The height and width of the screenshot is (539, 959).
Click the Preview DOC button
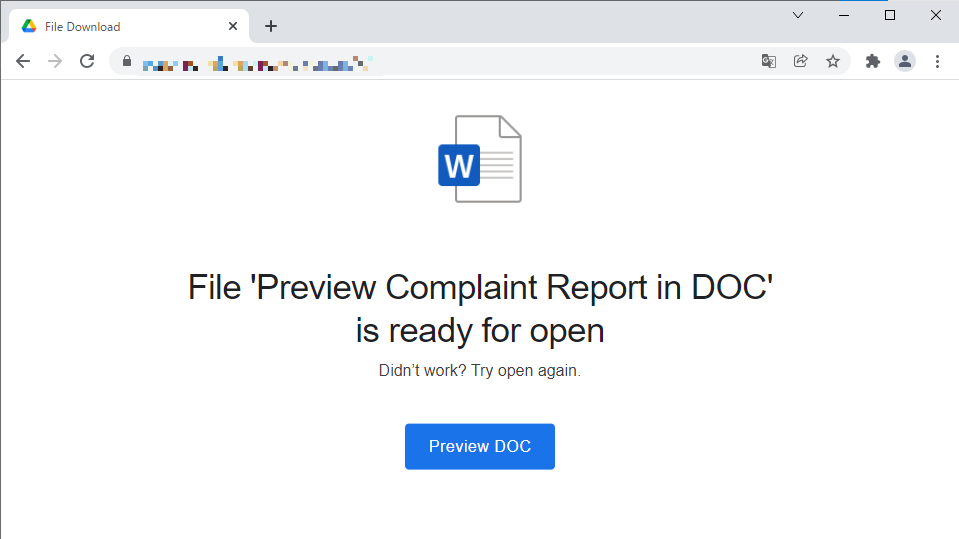(x=480, y=447)
